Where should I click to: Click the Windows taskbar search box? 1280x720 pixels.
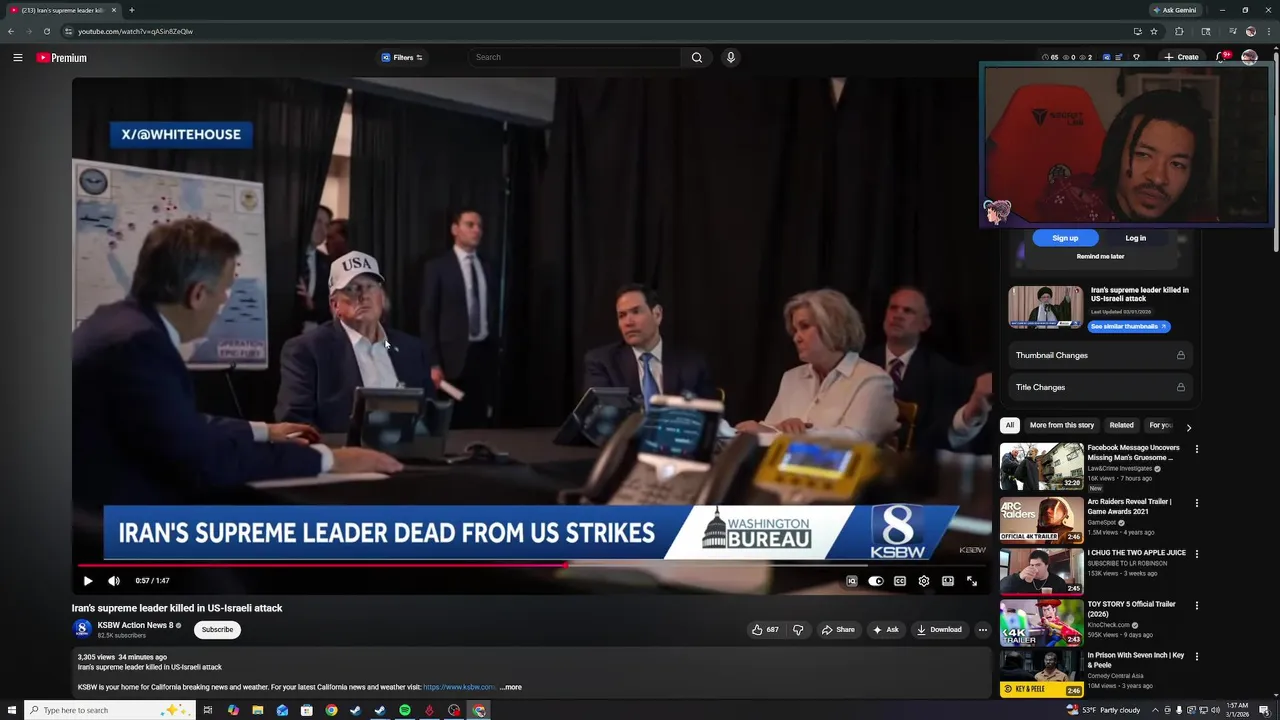[109, 710]
